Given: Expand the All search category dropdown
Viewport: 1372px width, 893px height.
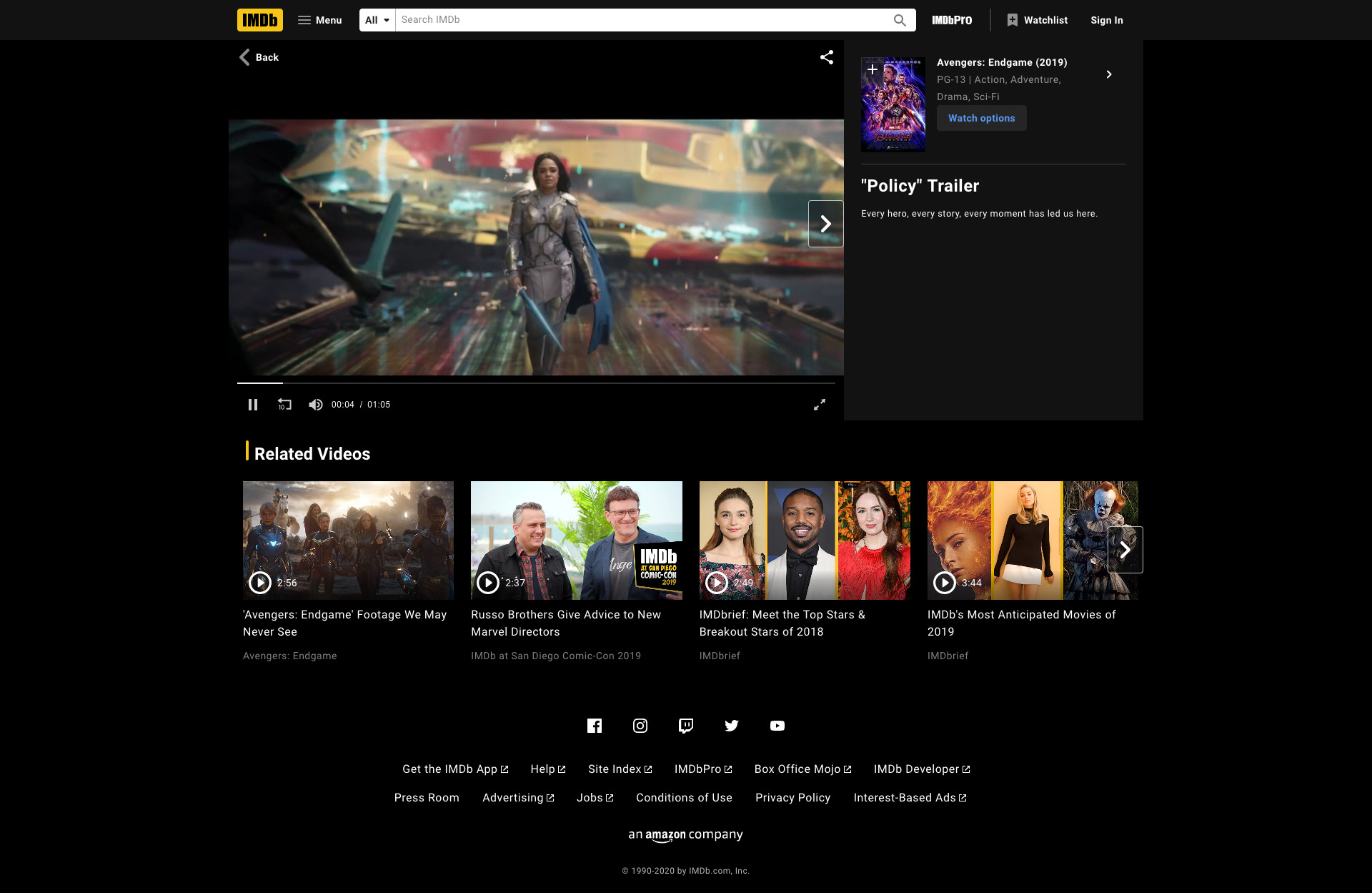Looking at the screenshot, I should (x=377, y=20).
